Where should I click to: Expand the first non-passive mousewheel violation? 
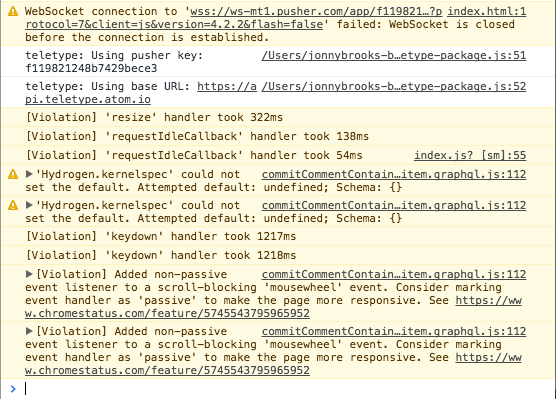pos(29,274)
